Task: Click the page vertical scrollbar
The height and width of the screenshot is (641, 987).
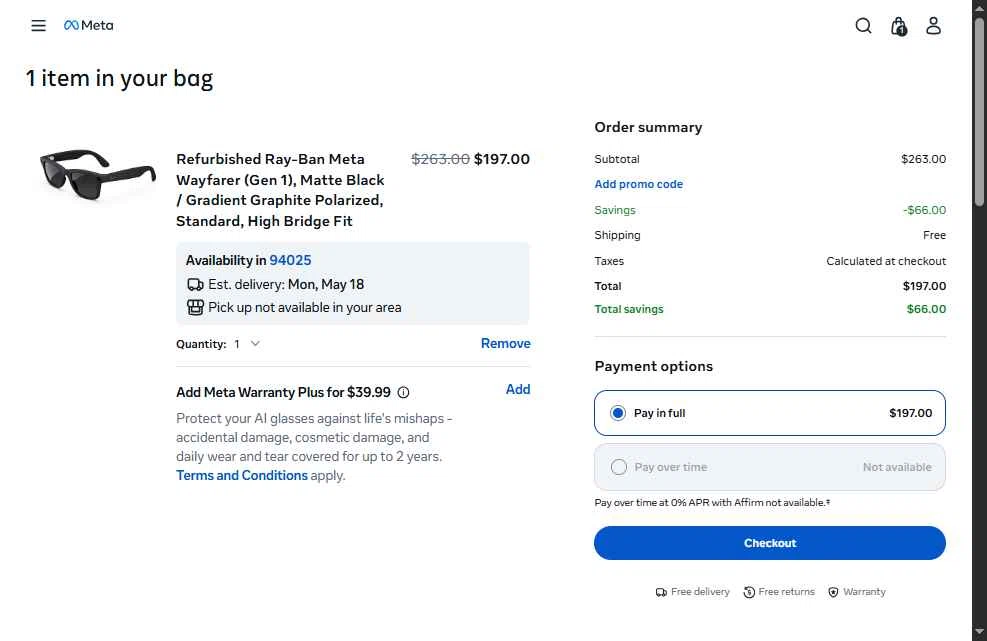Action: pos(979,320)
